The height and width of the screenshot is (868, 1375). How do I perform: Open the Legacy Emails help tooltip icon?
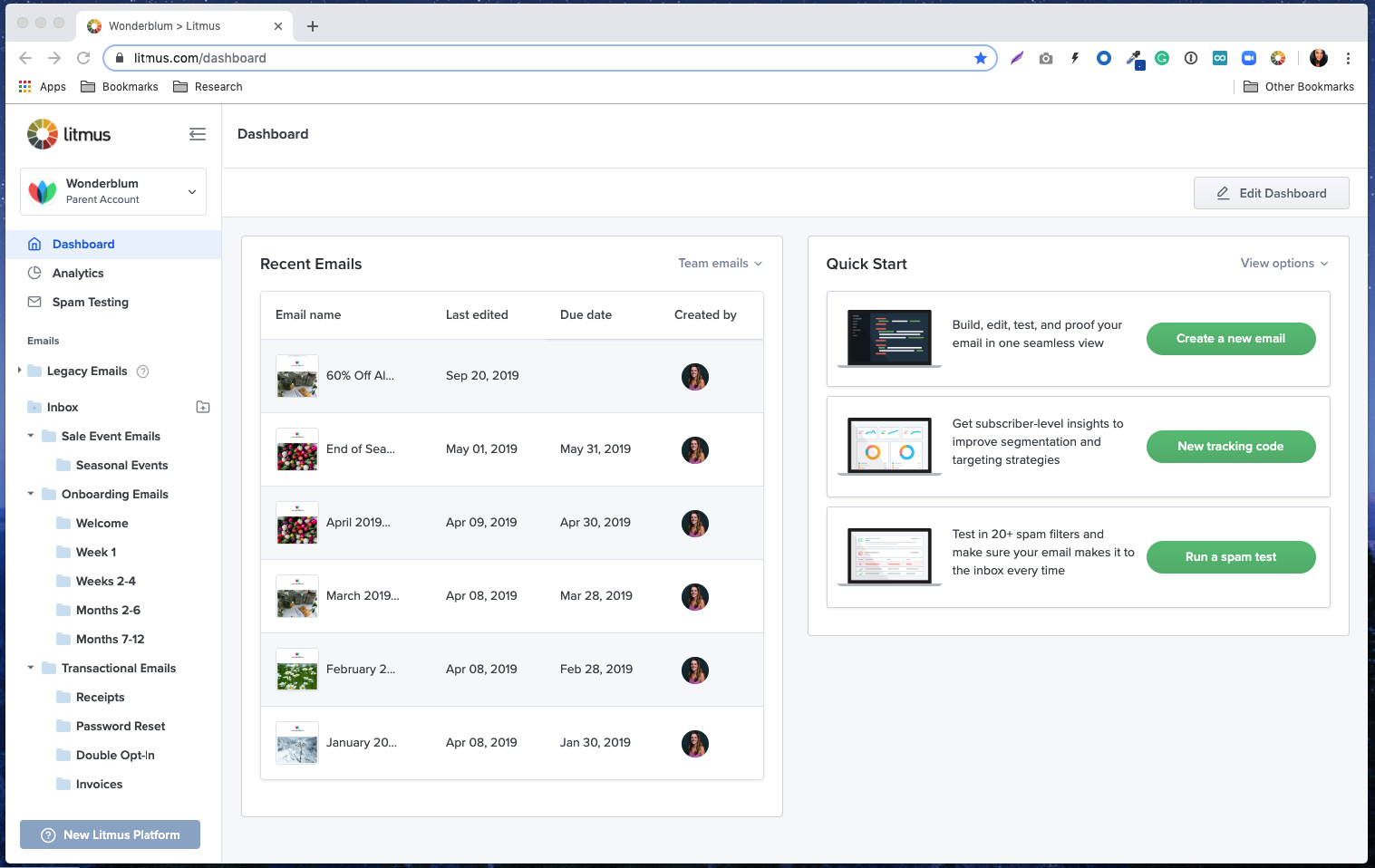(x=142, y=371)
